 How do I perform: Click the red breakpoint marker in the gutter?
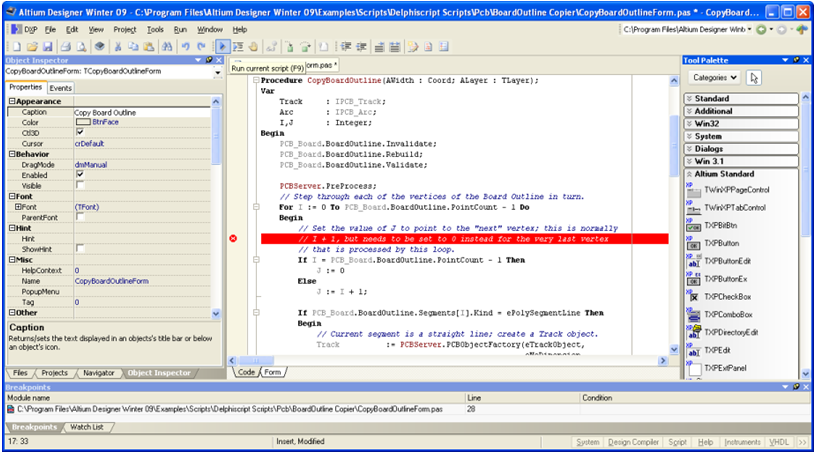click(x=233, y=238)
